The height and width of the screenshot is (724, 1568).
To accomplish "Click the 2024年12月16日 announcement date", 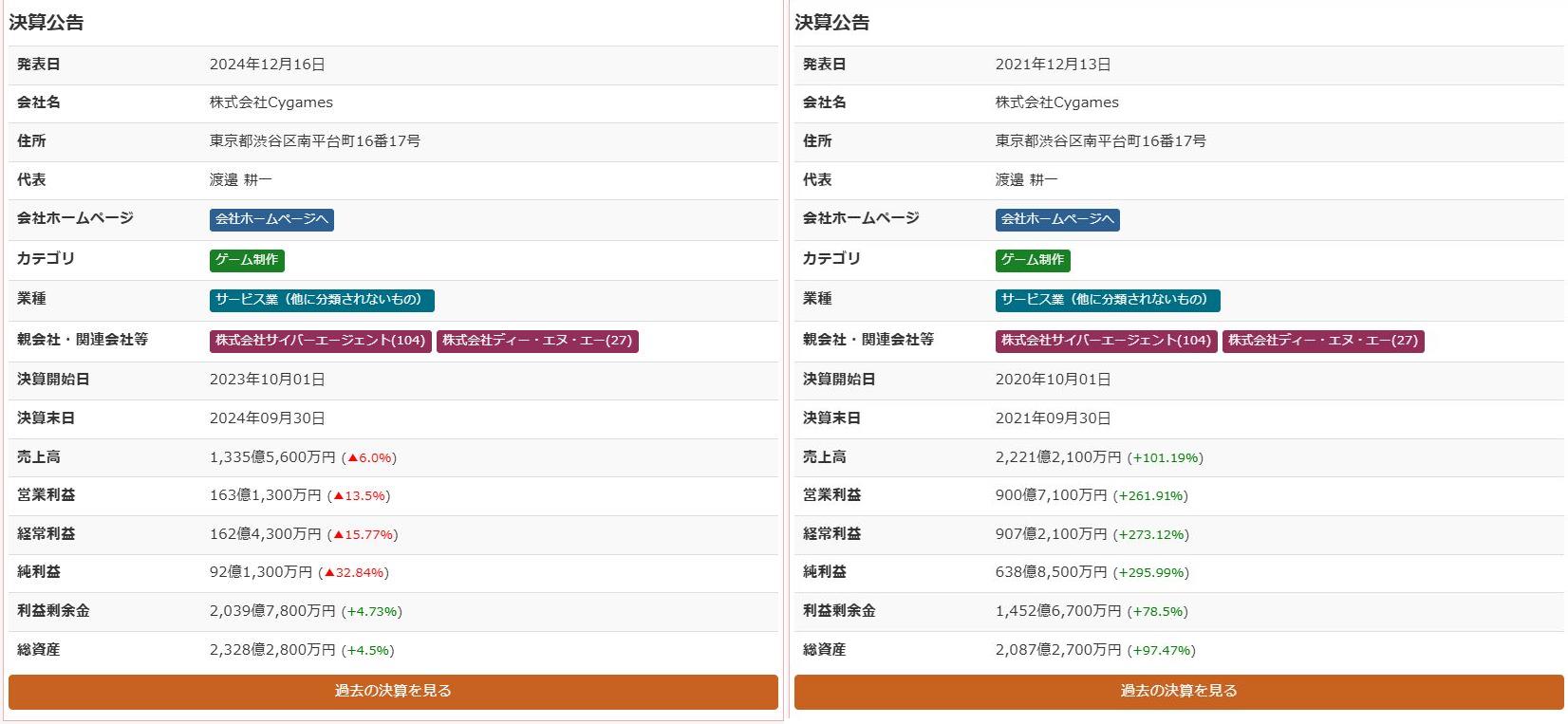I will [267, 65].
